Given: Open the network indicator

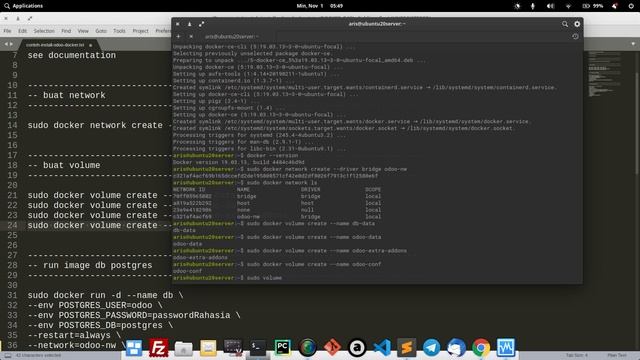Looking at the screenshot, I should [568, 6].
